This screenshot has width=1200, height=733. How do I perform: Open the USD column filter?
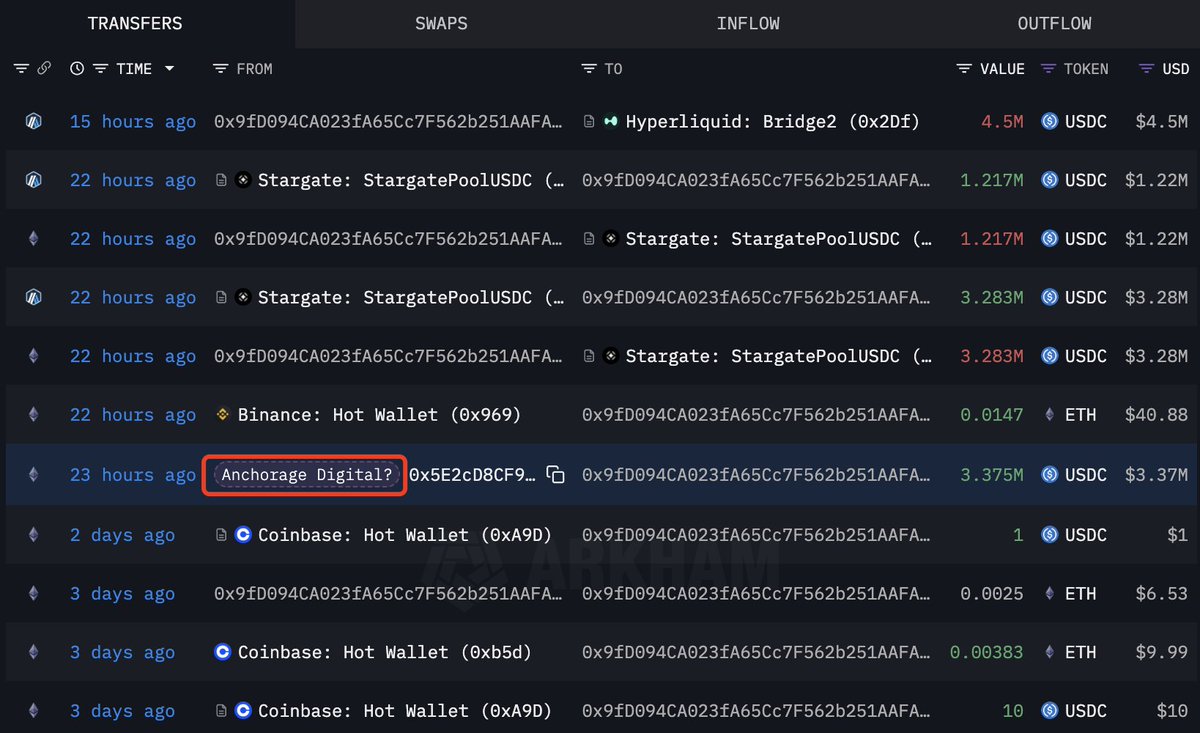(1147, 69)
